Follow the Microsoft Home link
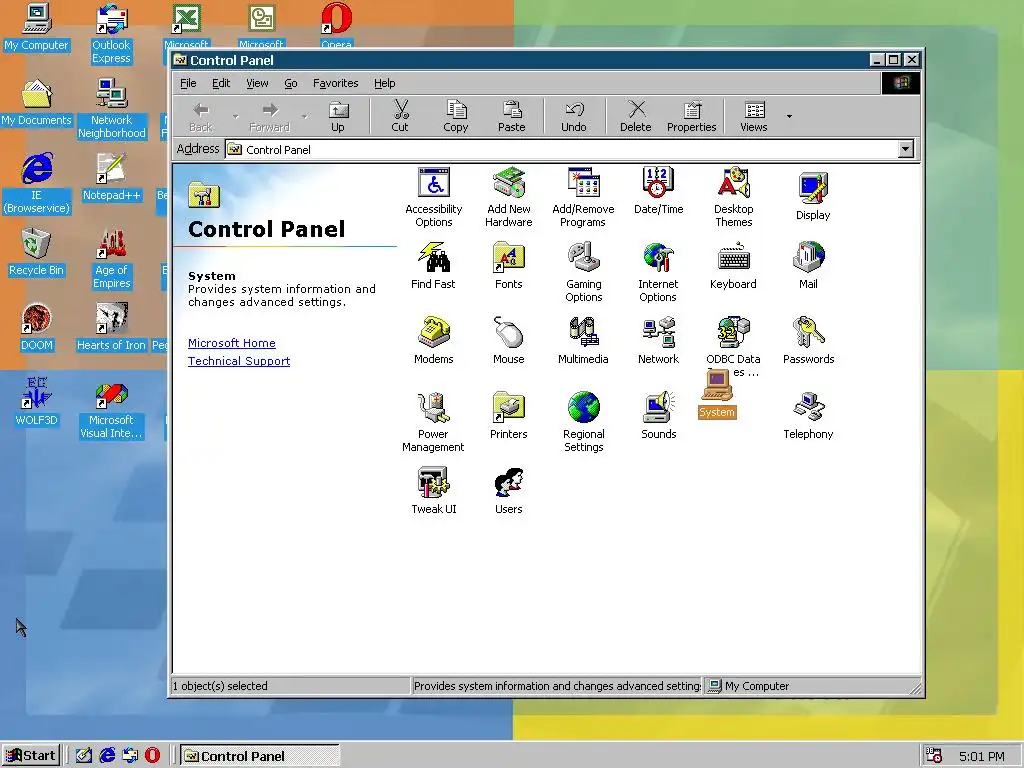Viewport: 1024px width, 768px height. click(232, 343)
